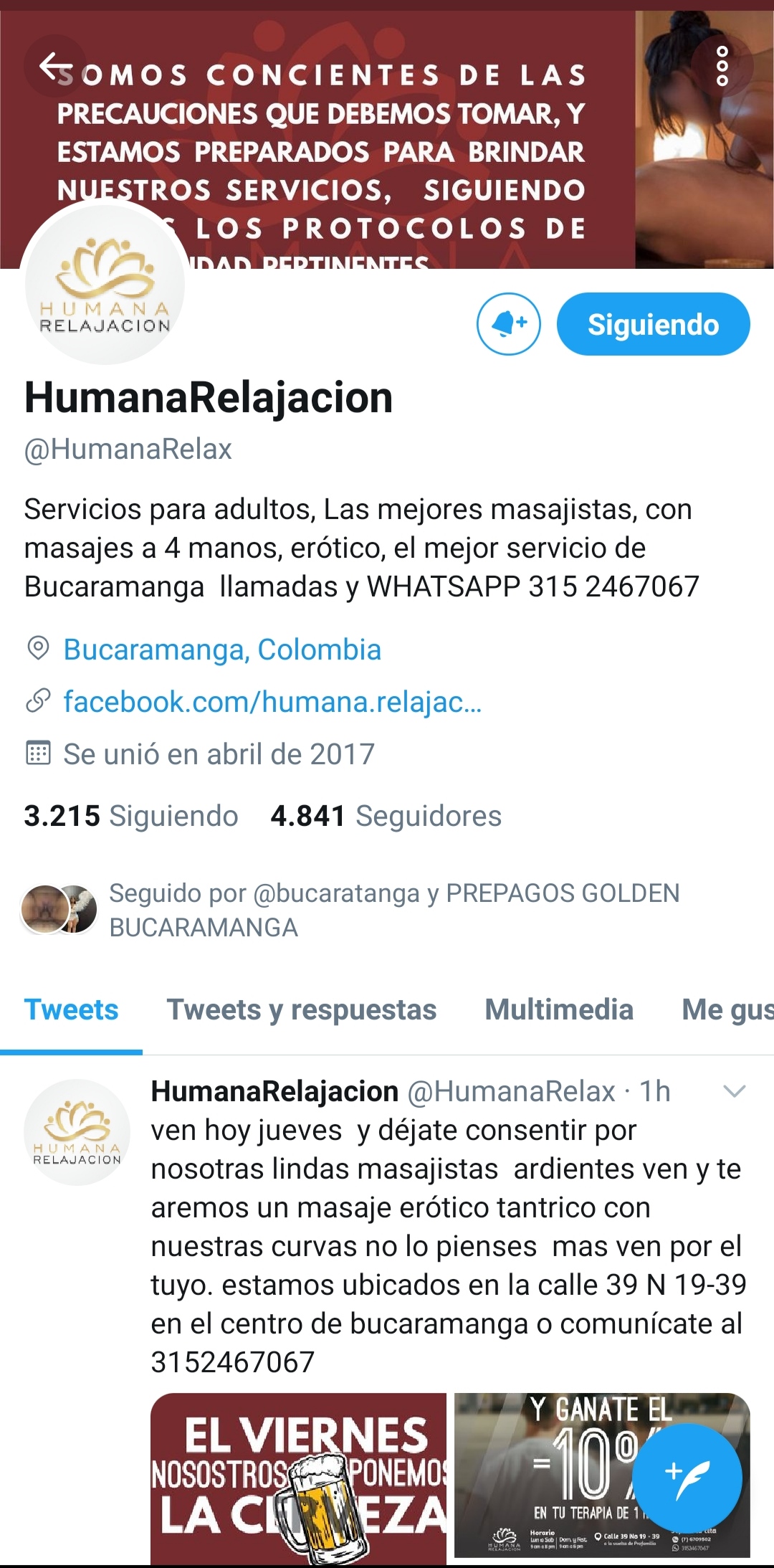View the 3.215 Siguiendo list
The height and width of the screenshot is (1568, 774).
tap(131, 816)
